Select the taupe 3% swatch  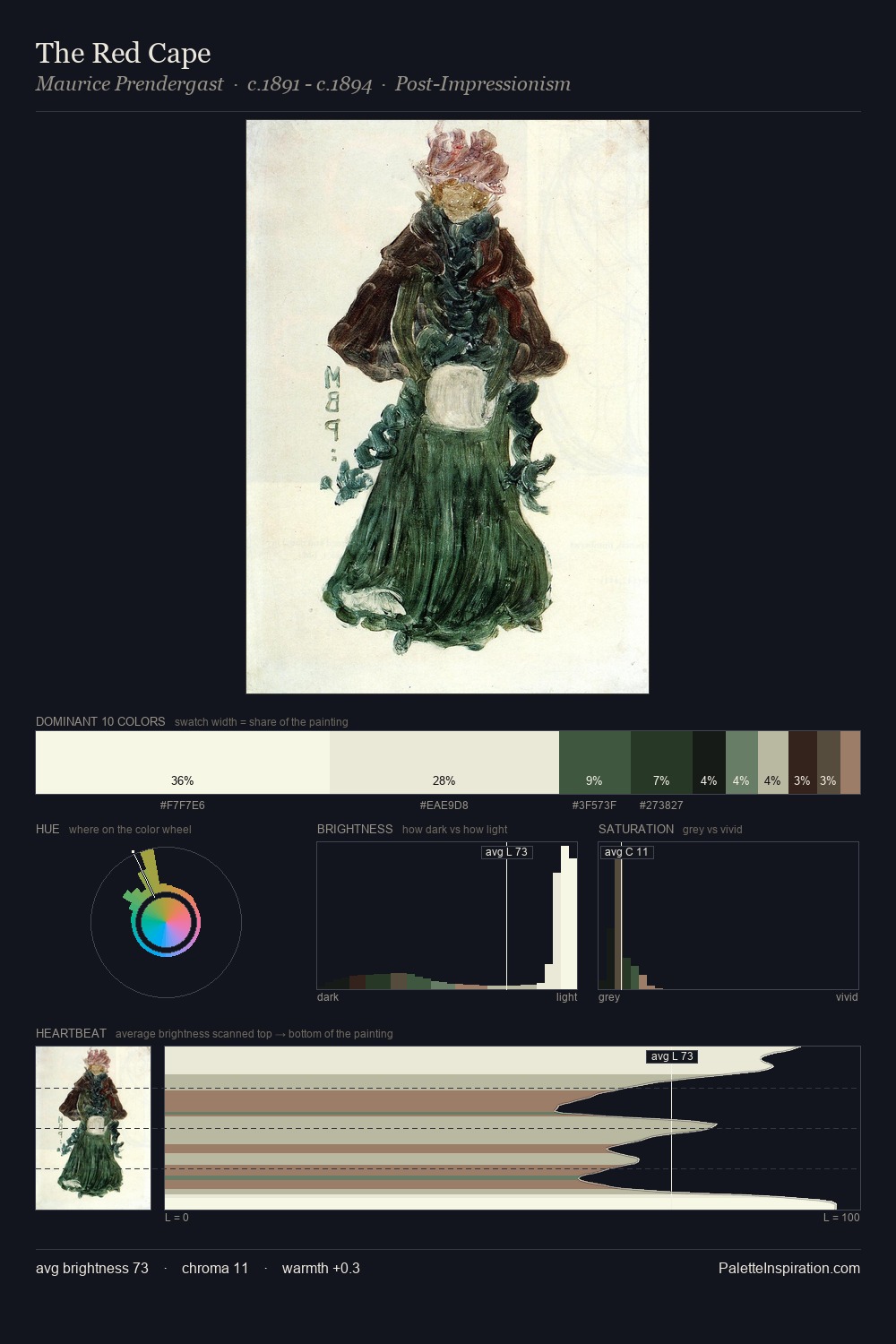829,762
